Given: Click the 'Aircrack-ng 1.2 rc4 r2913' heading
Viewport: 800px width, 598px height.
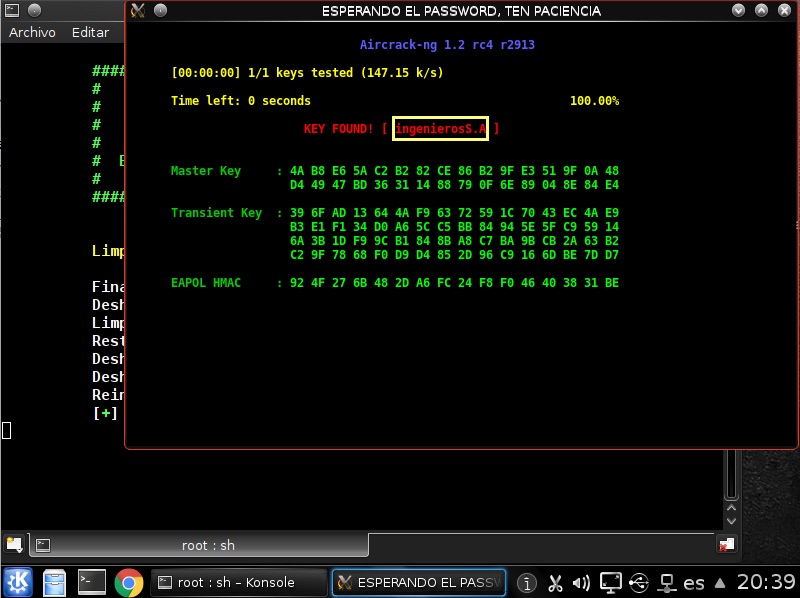Looking at the screenshot, I should pos(447,45).
